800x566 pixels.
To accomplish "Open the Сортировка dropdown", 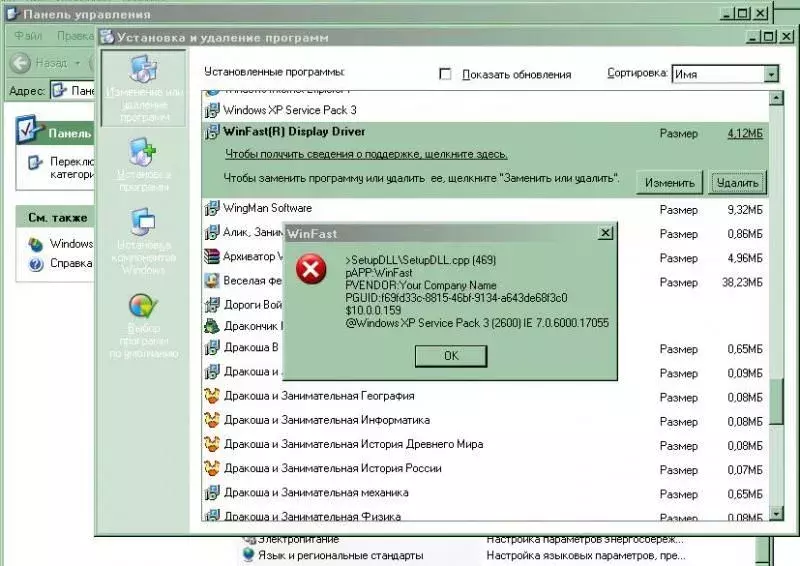I will click(771, 74).
